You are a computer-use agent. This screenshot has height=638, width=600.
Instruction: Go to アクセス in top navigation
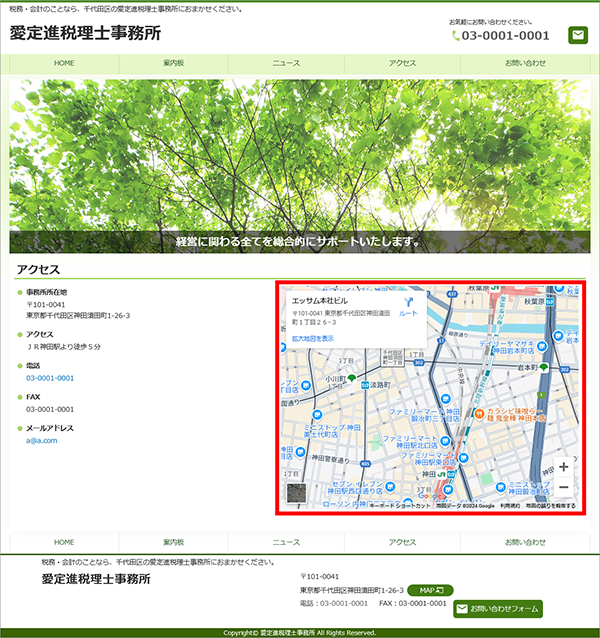point(402,63)
